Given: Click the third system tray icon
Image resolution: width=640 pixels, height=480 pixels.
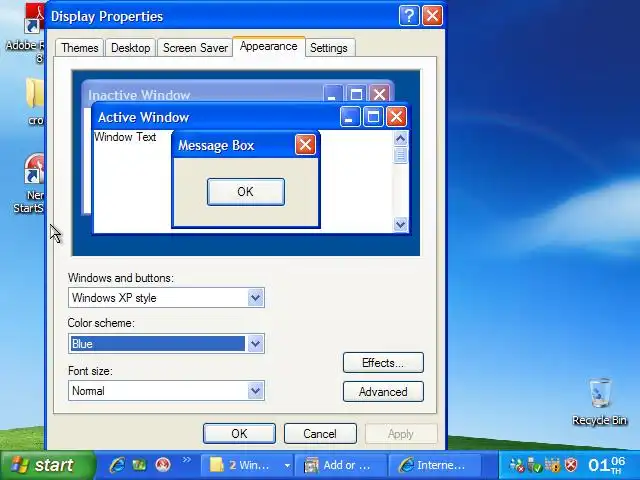Looking at the screenshot, I should click(x=552, y=465).
